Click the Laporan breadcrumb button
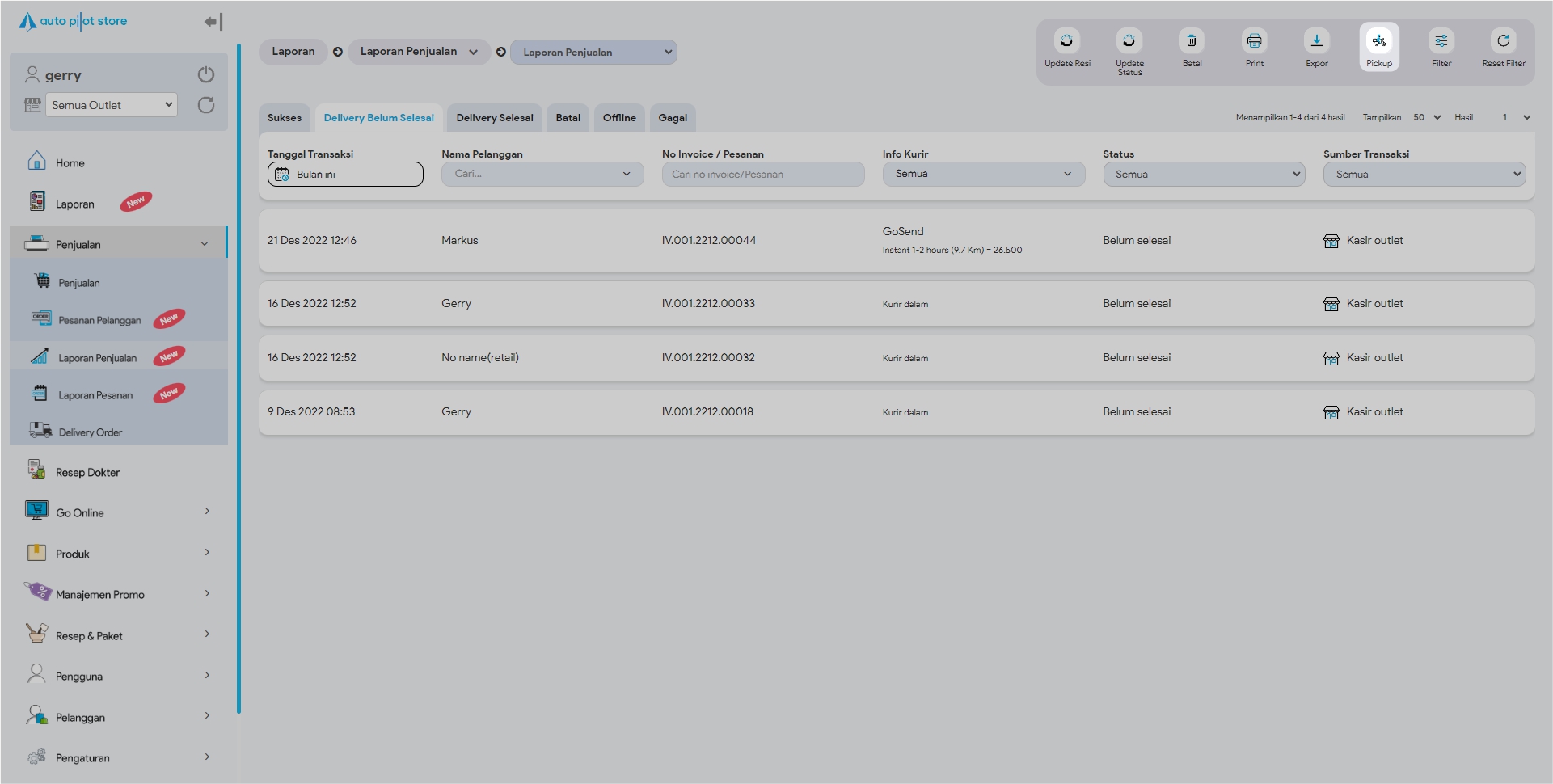 pyautogui.click(x=293, y=52)
